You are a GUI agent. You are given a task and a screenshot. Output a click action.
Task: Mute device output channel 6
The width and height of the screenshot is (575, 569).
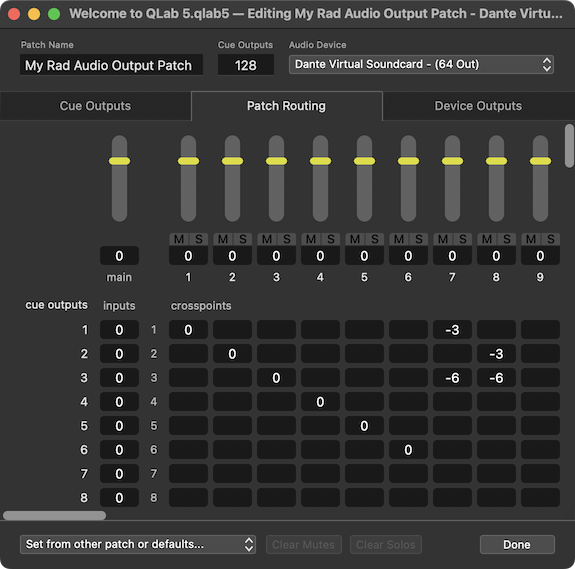[x=399, y=239]
